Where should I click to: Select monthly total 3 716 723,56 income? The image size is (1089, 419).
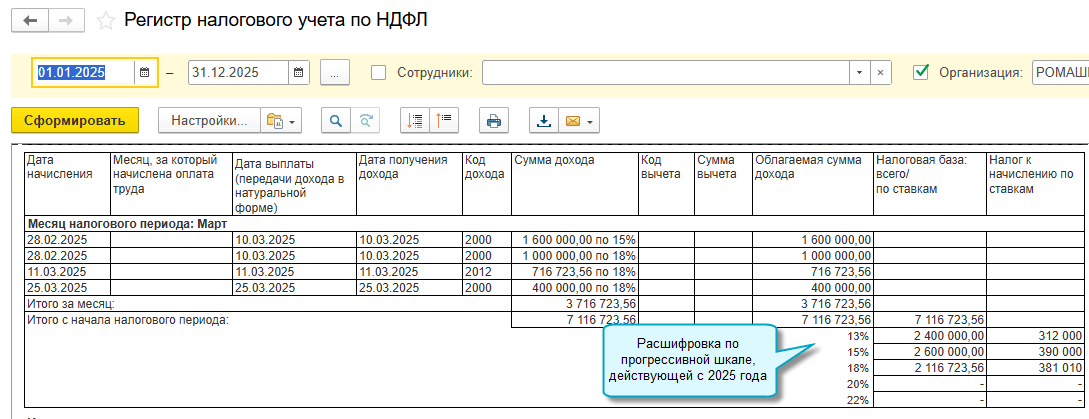pyautogui.click(x=574, y=304)
